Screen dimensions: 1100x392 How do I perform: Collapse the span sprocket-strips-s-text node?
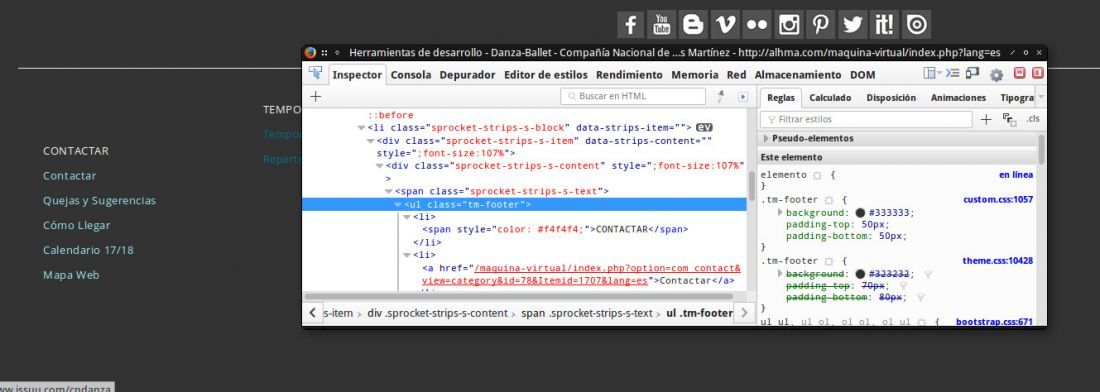pyautogui.click(x=389, y=191)
